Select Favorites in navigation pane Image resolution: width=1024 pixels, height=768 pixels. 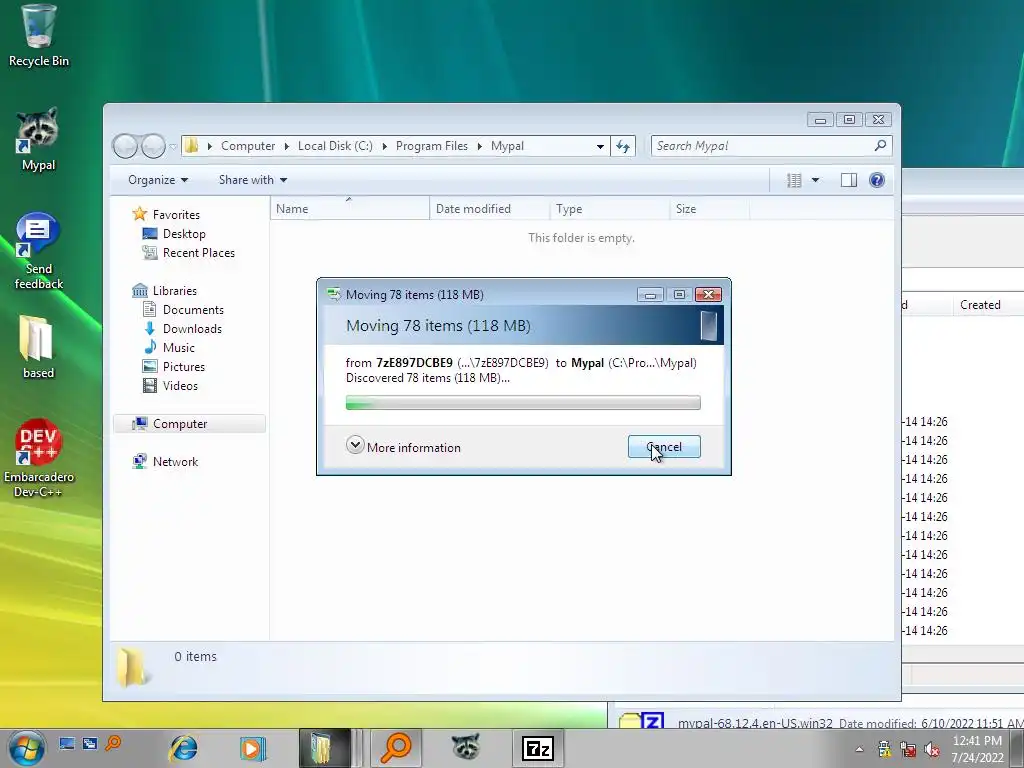pos(176,215)
